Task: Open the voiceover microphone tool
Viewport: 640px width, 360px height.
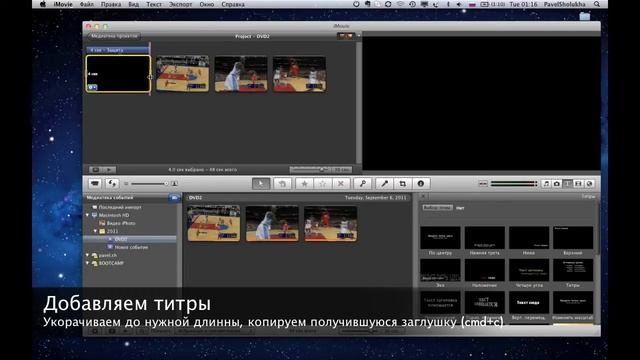Action: pos(384,184)
